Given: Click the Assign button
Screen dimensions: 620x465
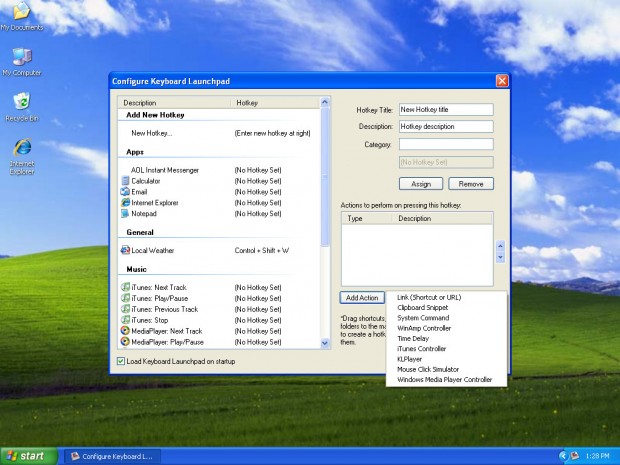Looking at the screenshot, I should tap(421, 184).
